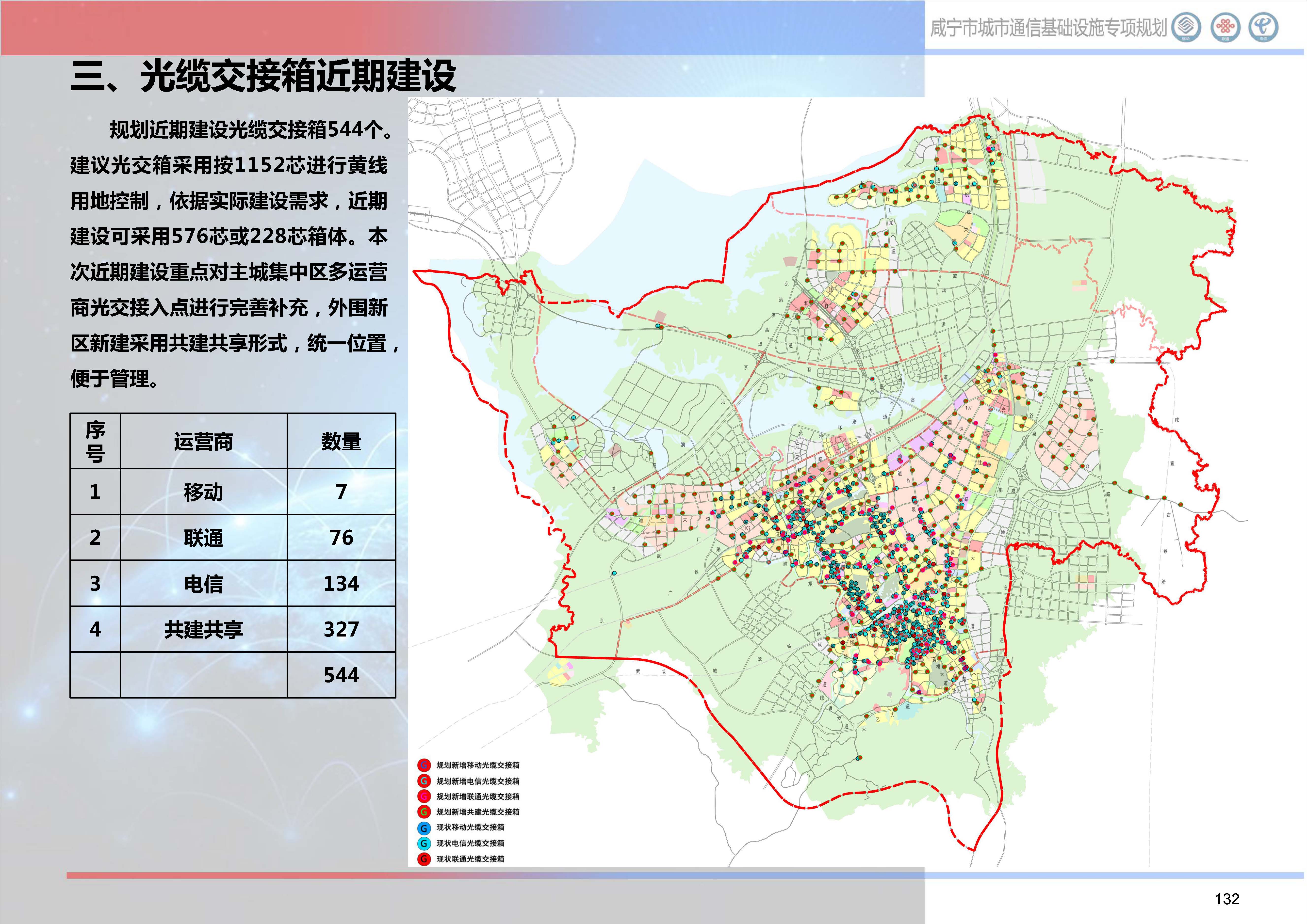Click serial number cell 4
The width and height of the screenshot is (1307, 924).
pos(95,629)
